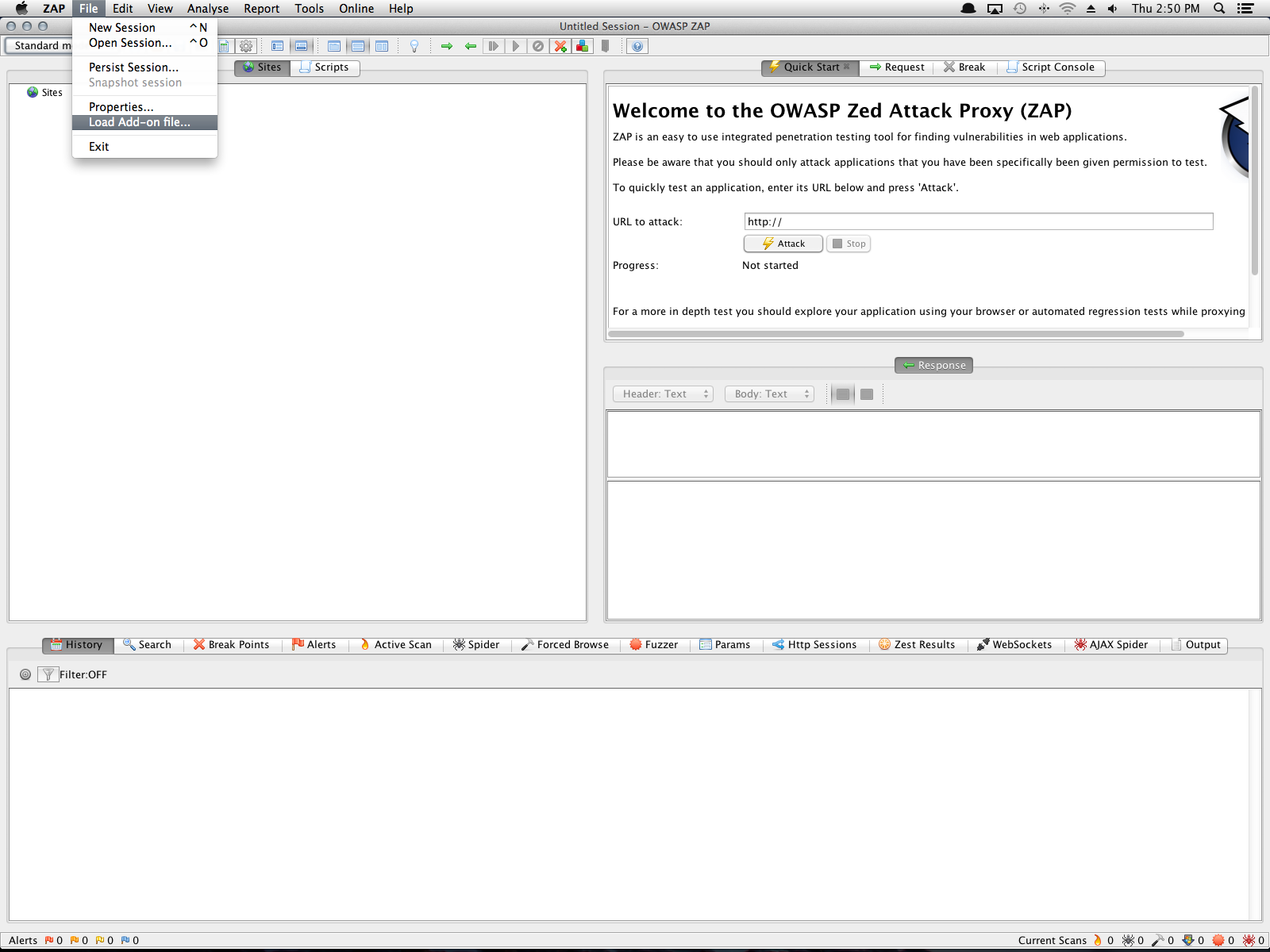Switch to the Script Console tab

[x=1051, y=67]
